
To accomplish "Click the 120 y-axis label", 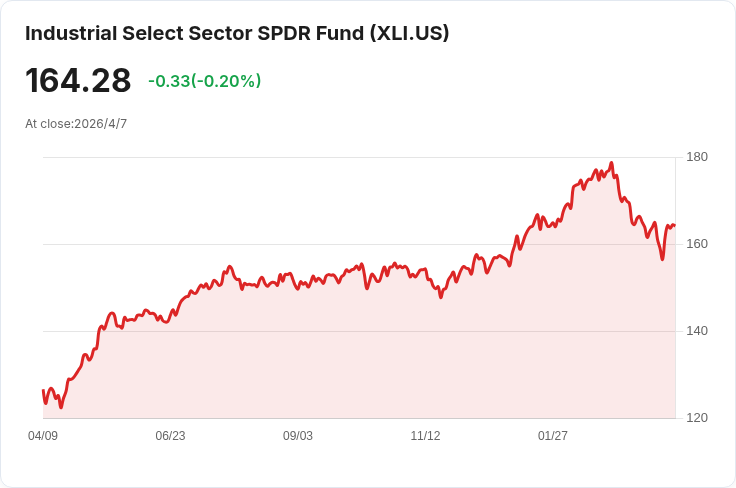I will pyautogui.click(x=697, y=418).
